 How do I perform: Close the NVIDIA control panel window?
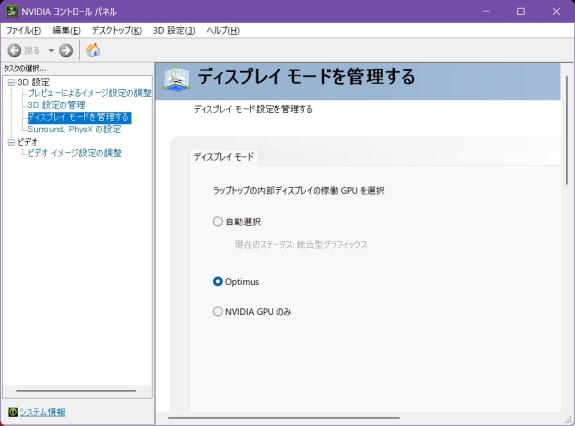(556, 11)
